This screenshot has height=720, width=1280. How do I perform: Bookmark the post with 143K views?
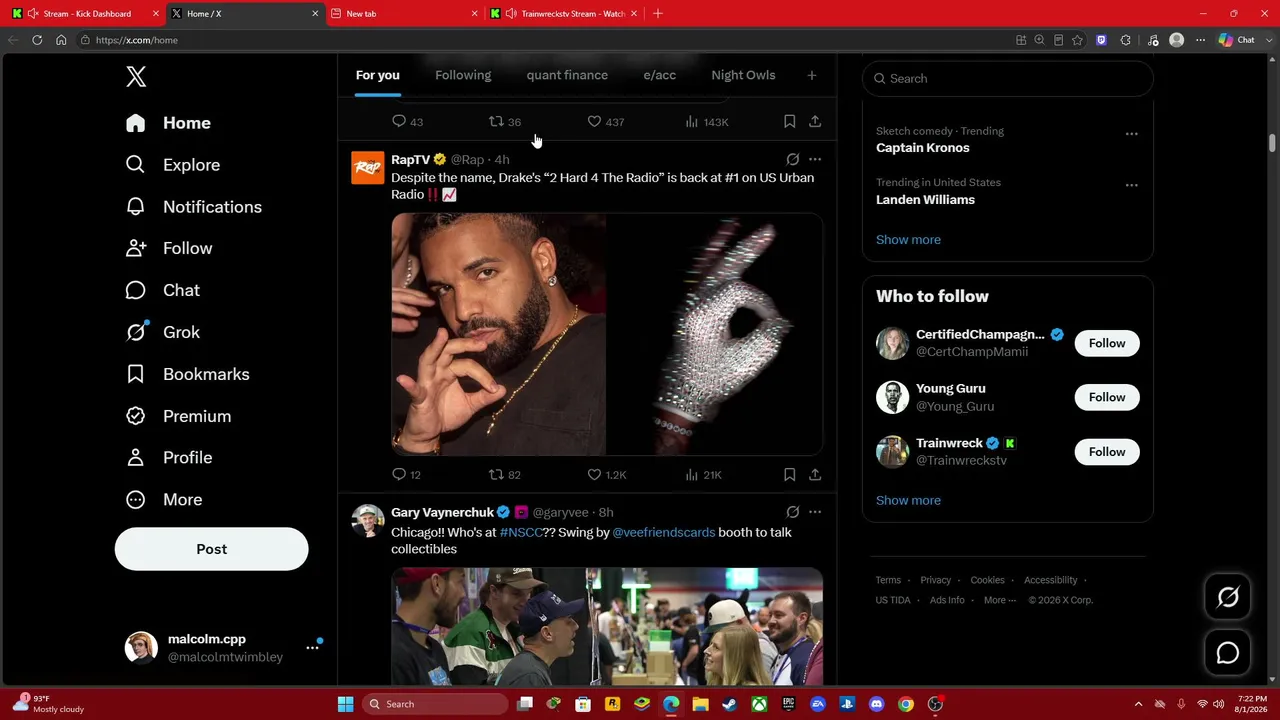(x=789, y=122)
